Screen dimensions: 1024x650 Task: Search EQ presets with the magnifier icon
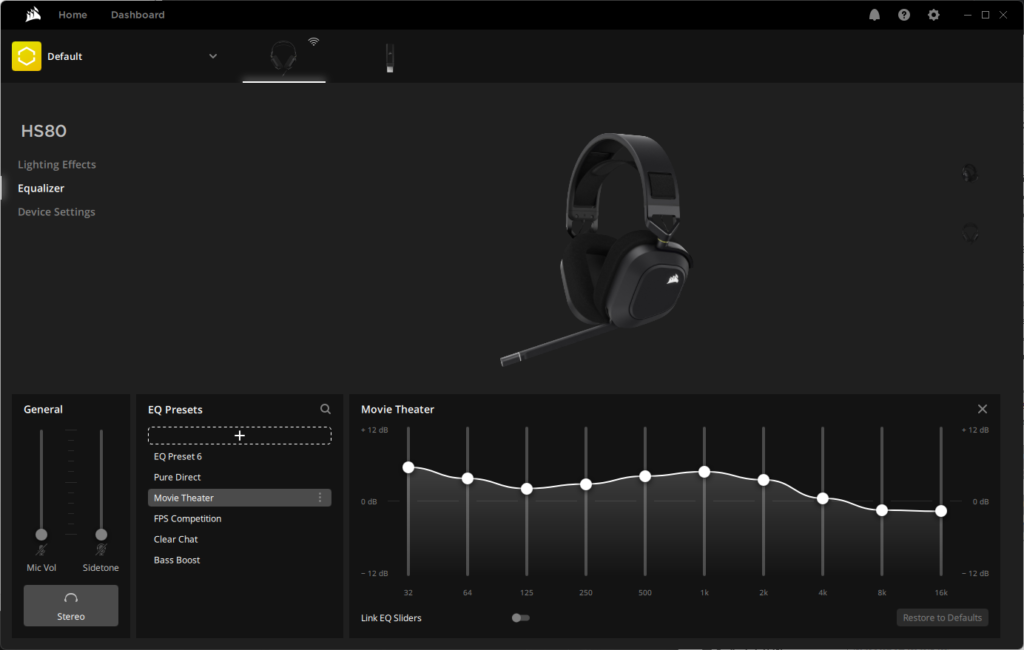coord(325,409)
